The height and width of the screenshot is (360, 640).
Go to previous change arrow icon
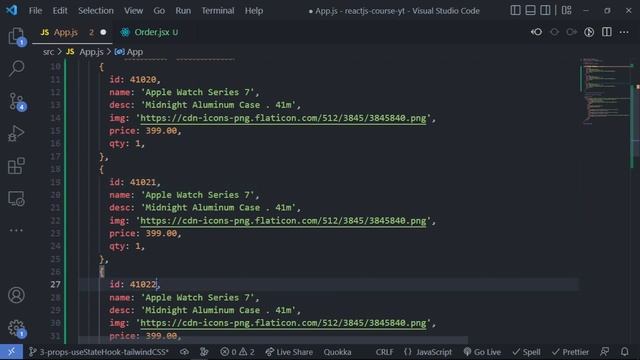pyautogui.click(x=537, y=32)
